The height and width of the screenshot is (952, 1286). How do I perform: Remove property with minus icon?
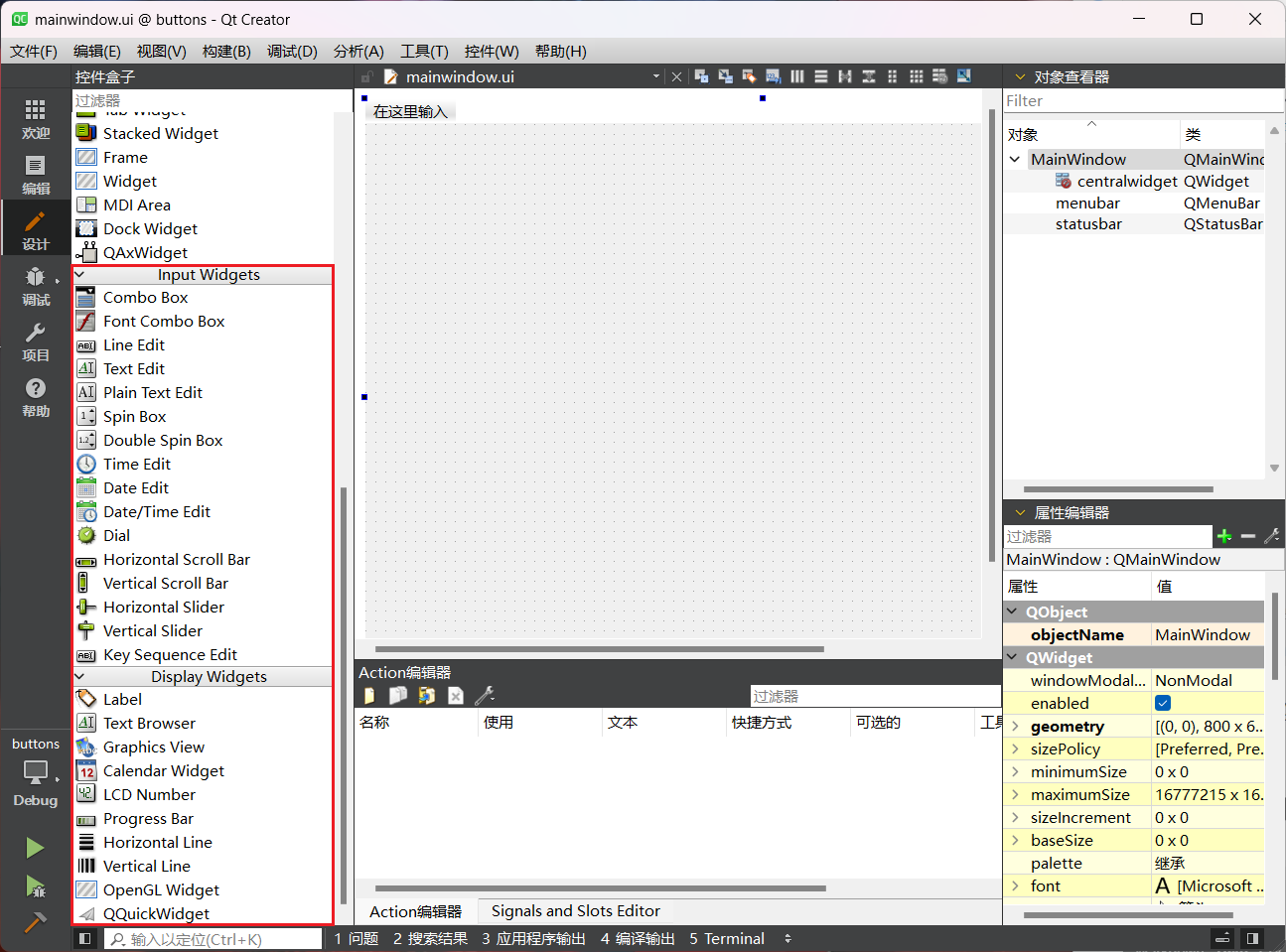point(1248,536)
